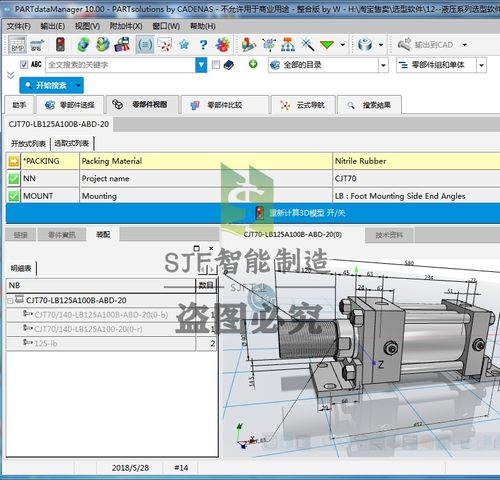Open the 窗口(W) menu
Screen dimensions: 500x480
(166, 26)
